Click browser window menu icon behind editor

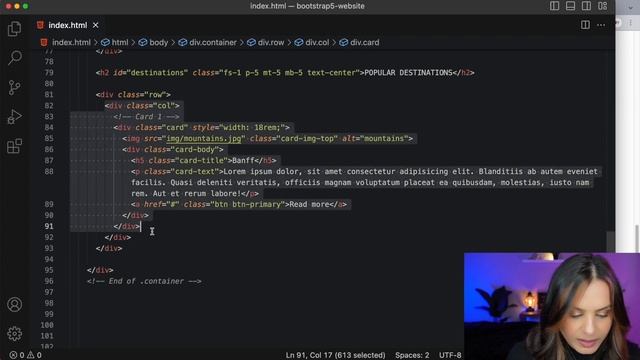(x=631, y=23)
